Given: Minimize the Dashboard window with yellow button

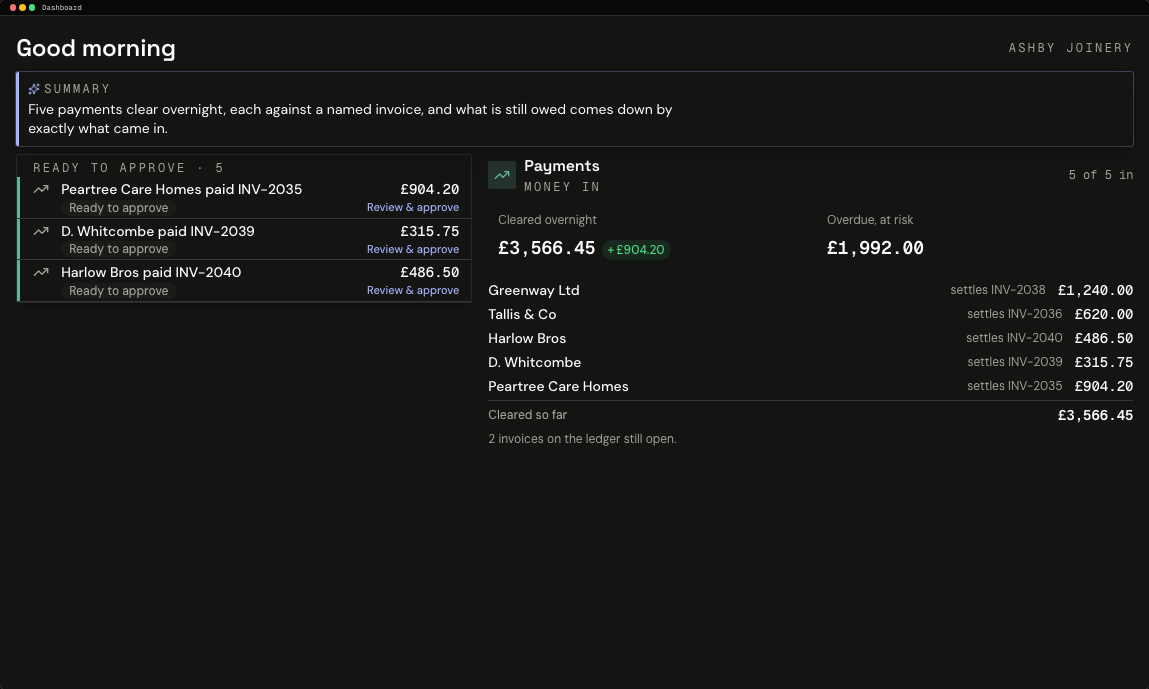Looking at the screenshot, I should point(22,7).
